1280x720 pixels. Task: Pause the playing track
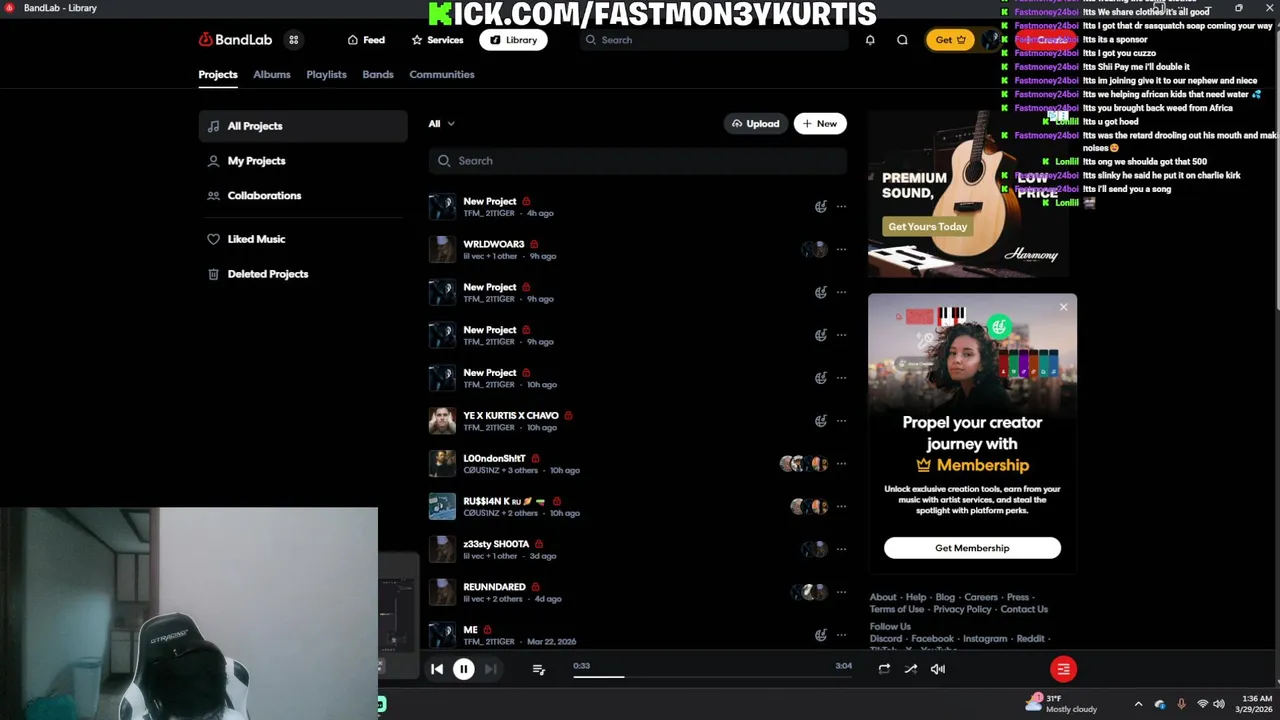point(464,669)
